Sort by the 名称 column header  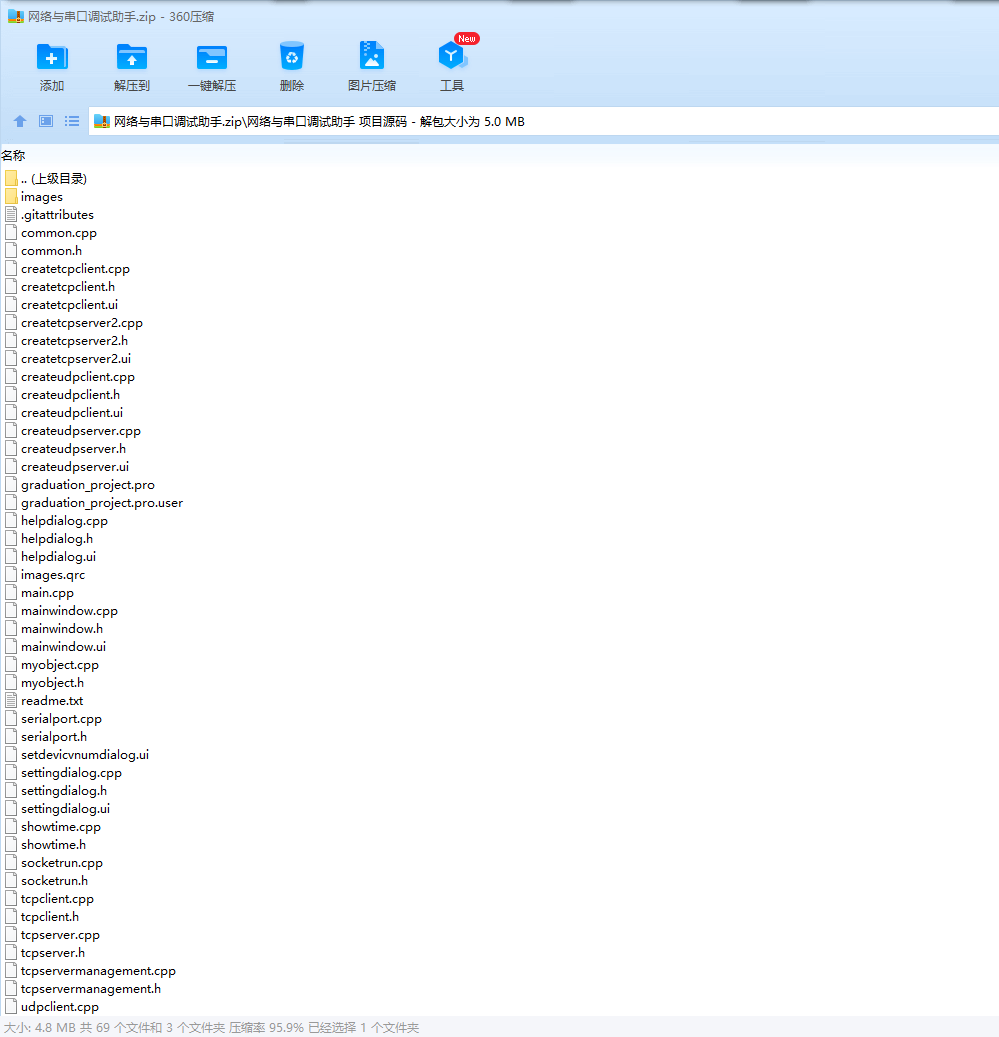point(13,156)
